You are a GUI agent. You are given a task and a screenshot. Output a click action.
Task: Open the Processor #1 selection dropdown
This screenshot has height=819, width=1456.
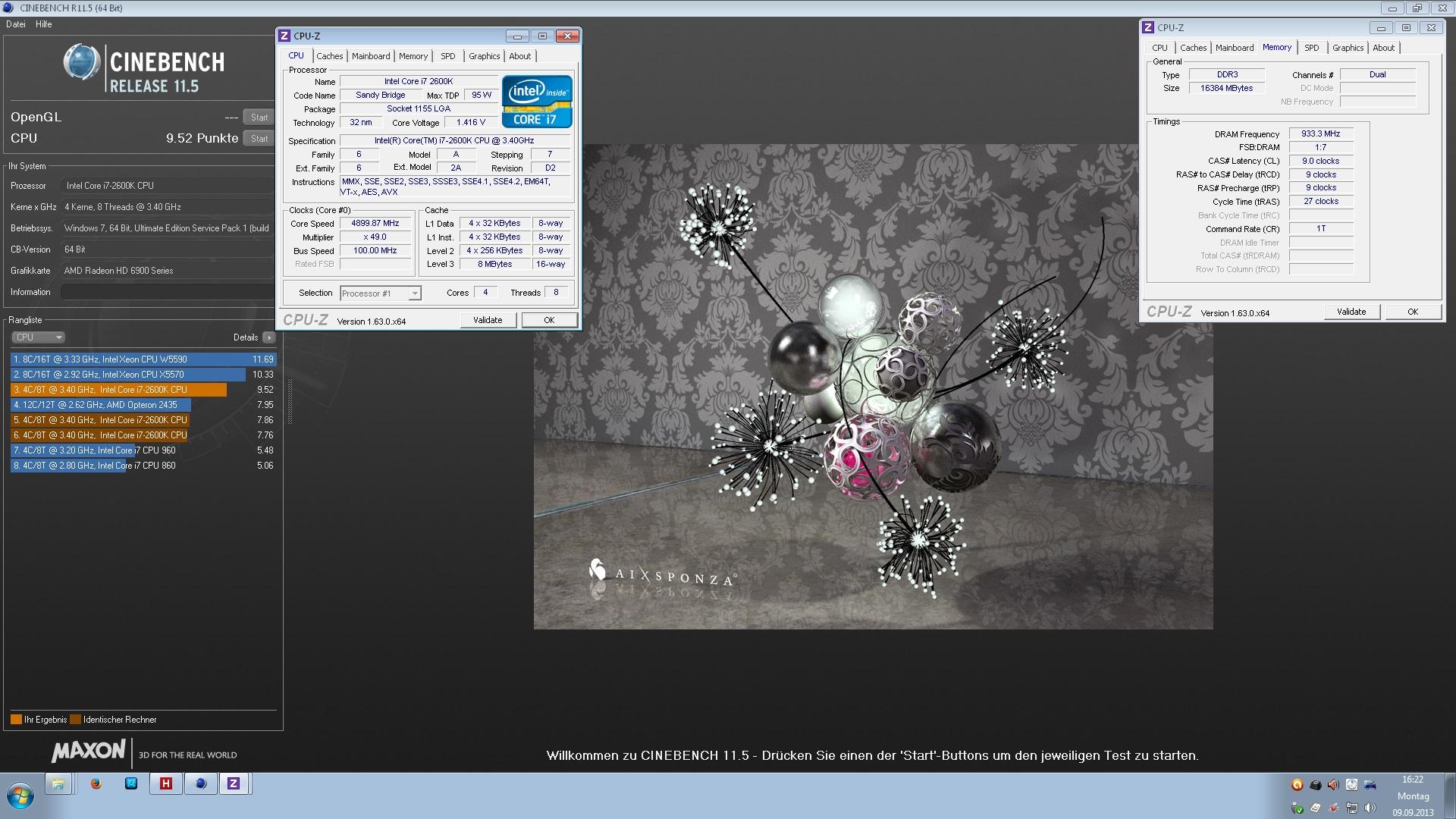pyautogui.click(x=381, y=293)
